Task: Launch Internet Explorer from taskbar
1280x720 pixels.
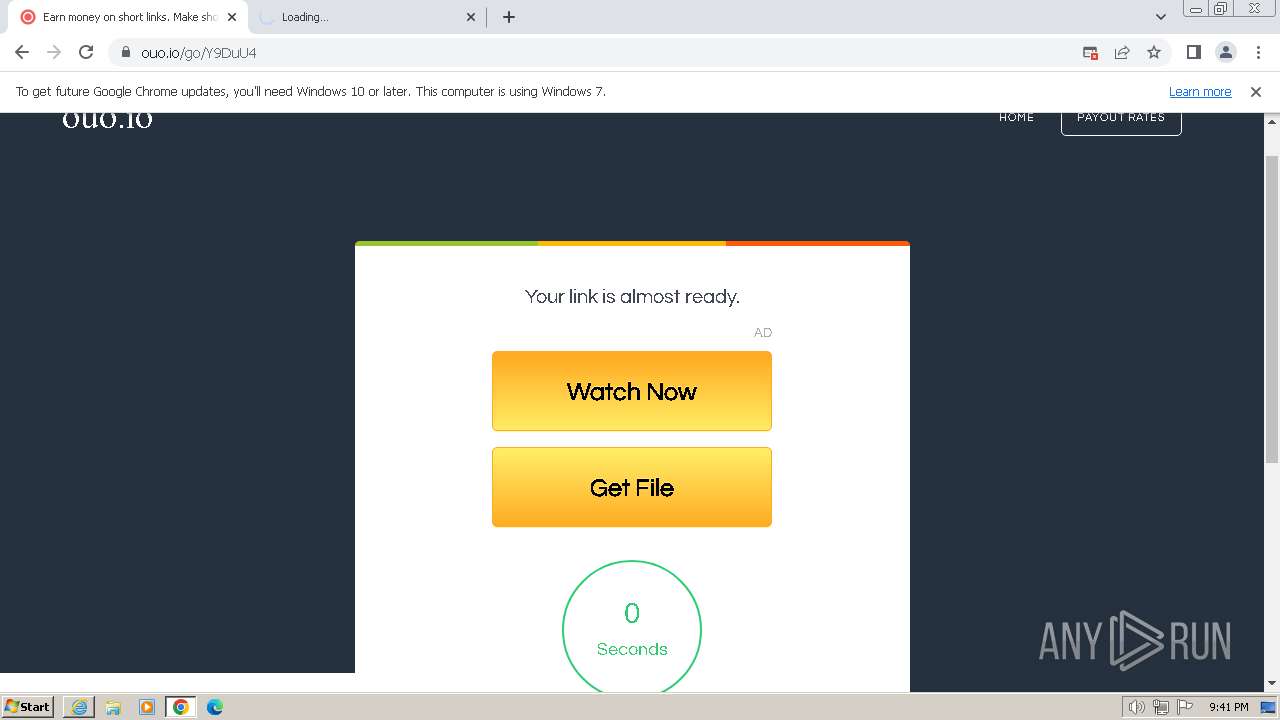Action: [x=79, y=707]
